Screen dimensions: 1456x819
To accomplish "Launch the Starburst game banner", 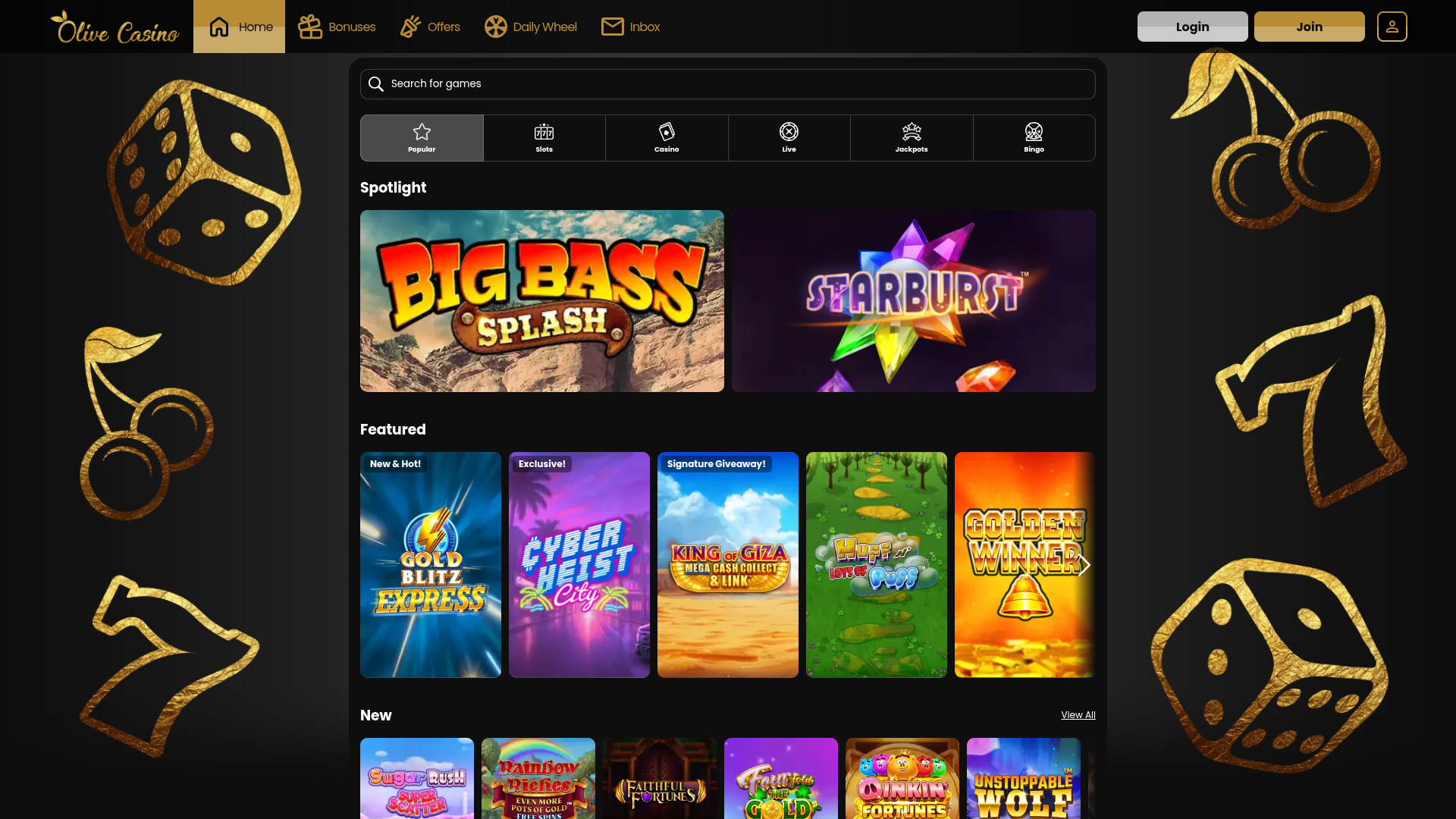I will (913, 300).
